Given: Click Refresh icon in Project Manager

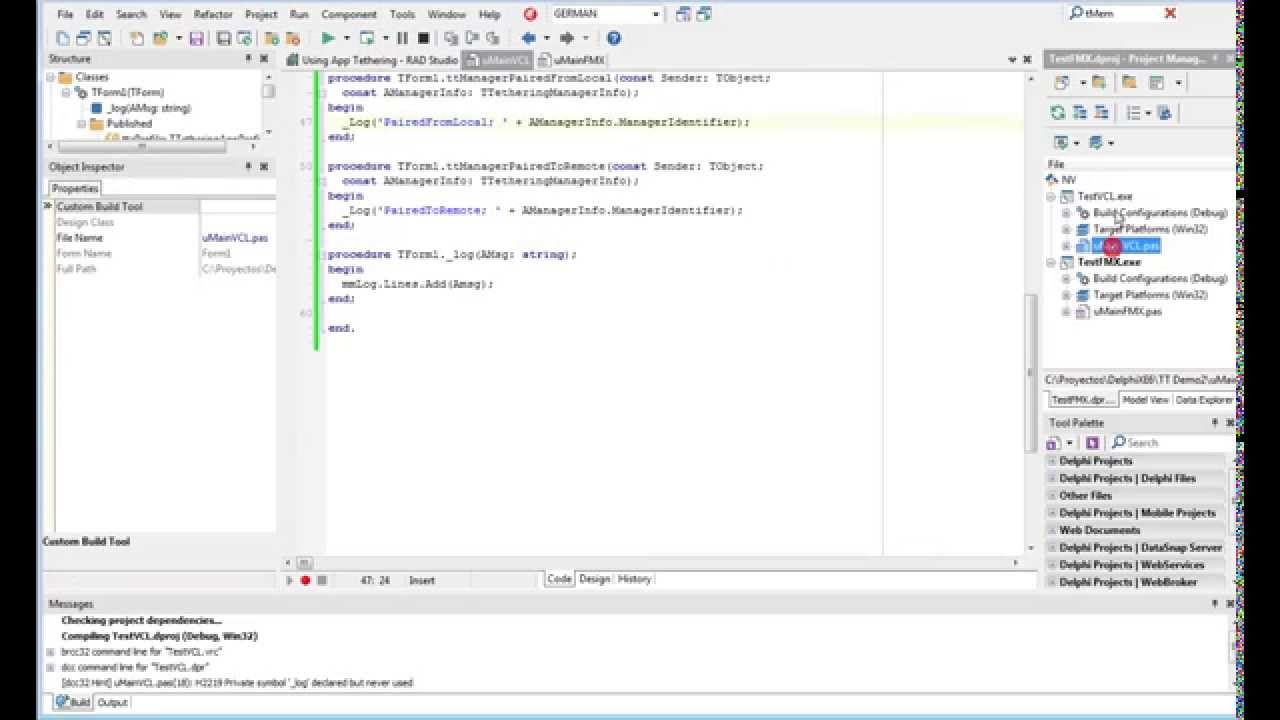Looking at the screenshot, I should (1058, 112).
